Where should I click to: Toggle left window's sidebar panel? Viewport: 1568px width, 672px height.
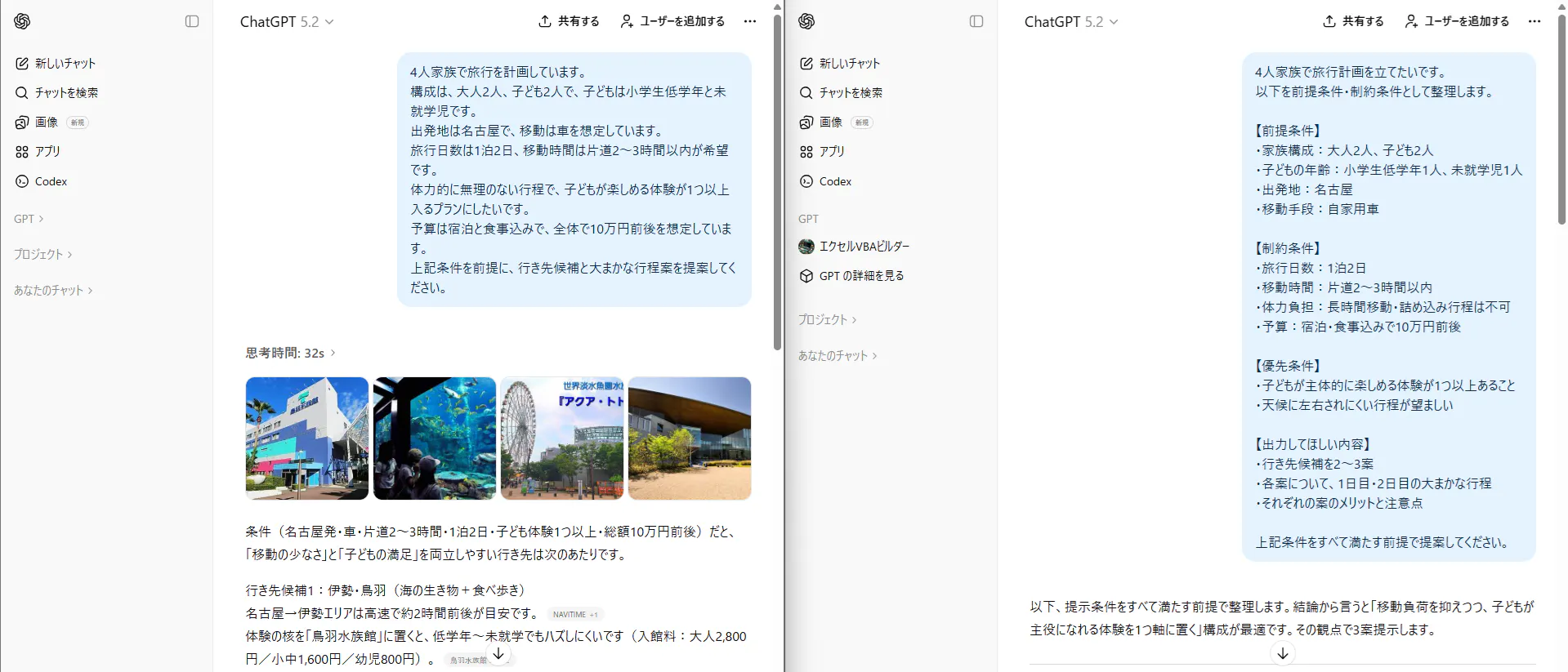click(192, 21)
